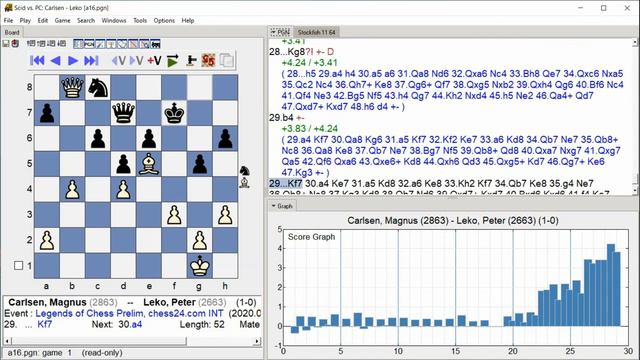Image resolution: width=640 pixels, height=360 pixels.
Task: Click the red database icon beside save
Action: pos(15,44)
